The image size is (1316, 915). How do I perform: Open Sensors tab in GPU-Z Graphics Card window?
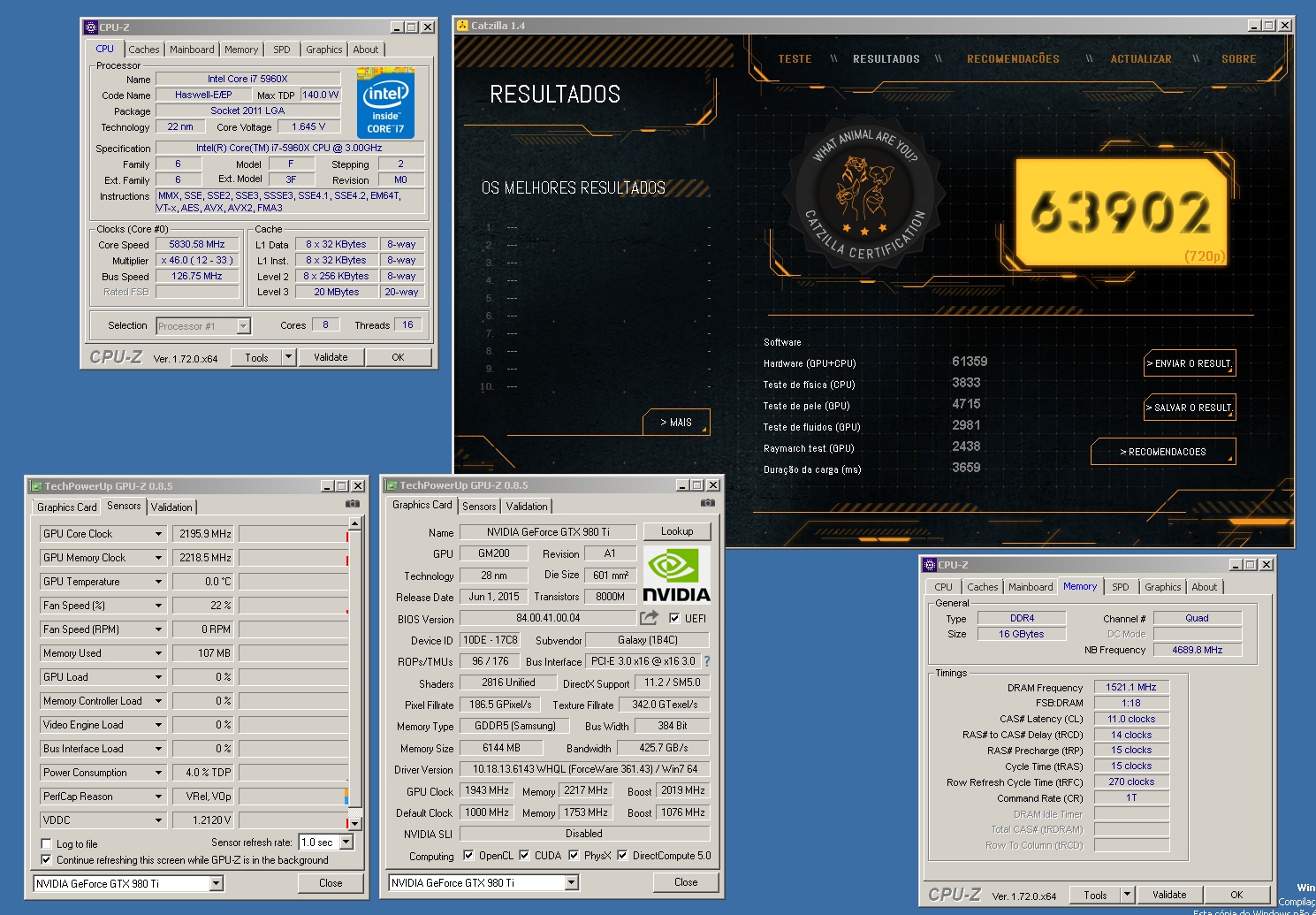479,507
